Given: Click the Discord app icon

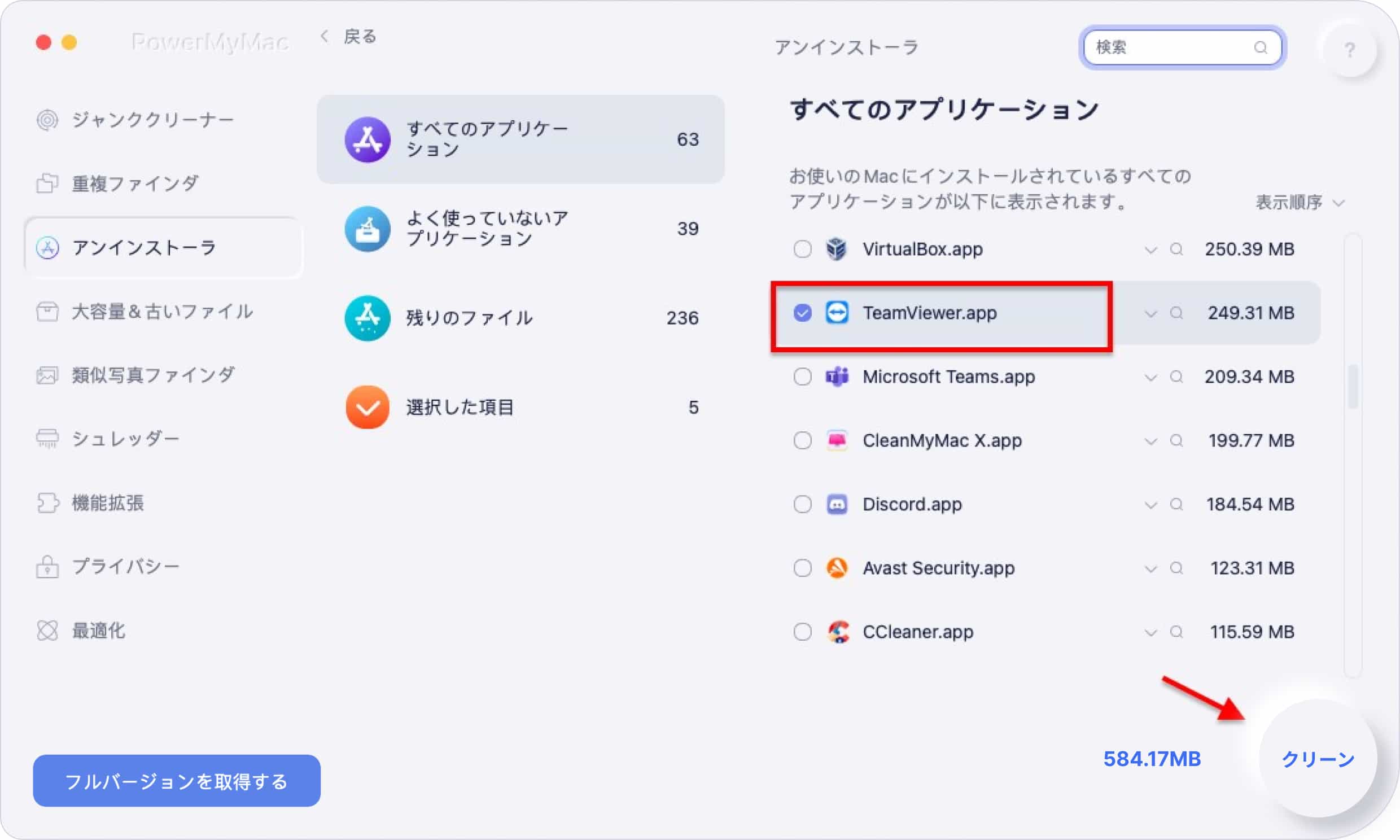Looking at the screenshot, I should [x=837, y=504].
